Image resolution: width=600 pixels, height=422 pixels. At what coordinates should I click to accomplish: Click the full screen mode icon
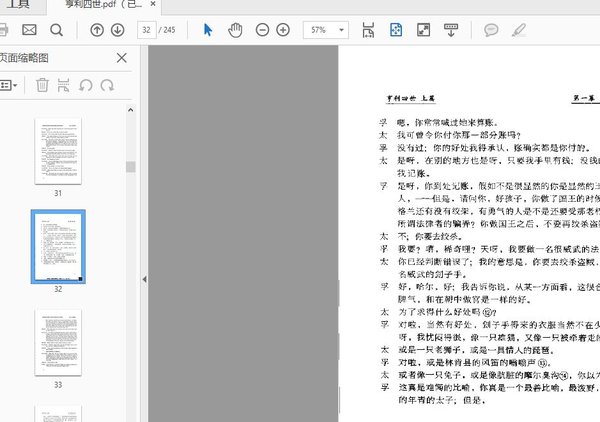pyautogui.click(x=423, y=30)
